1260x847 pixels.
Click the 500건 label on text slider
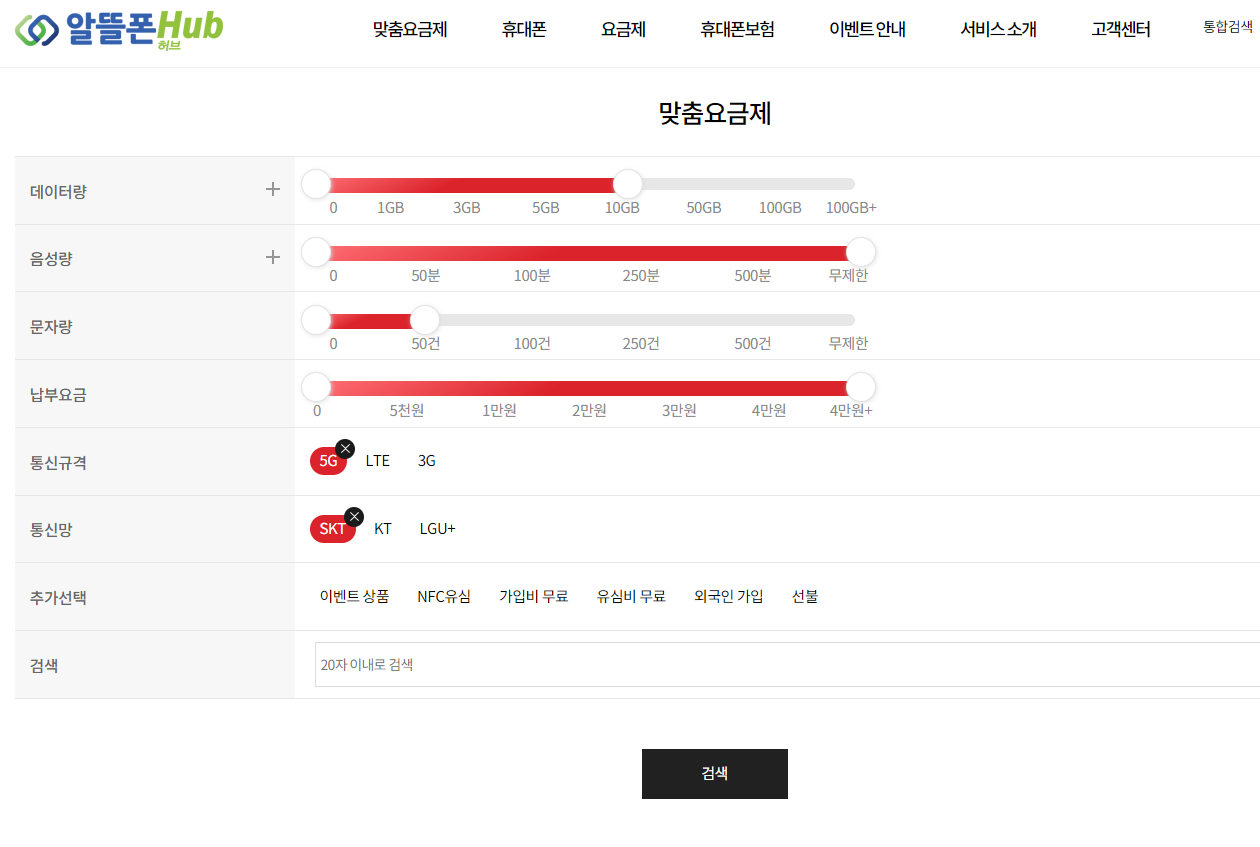753,344
